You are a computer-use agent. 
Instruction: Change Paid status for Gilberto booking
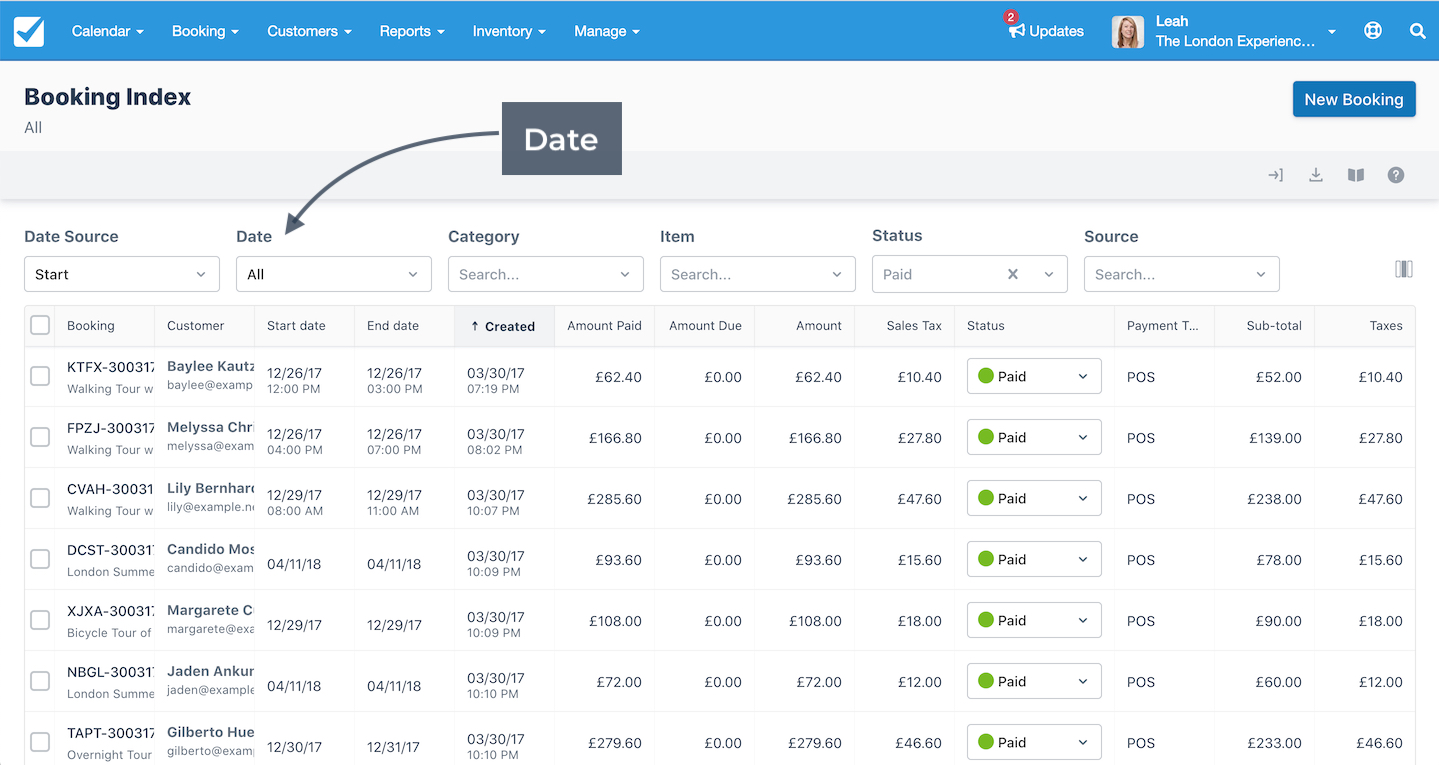pos(1034,742)
